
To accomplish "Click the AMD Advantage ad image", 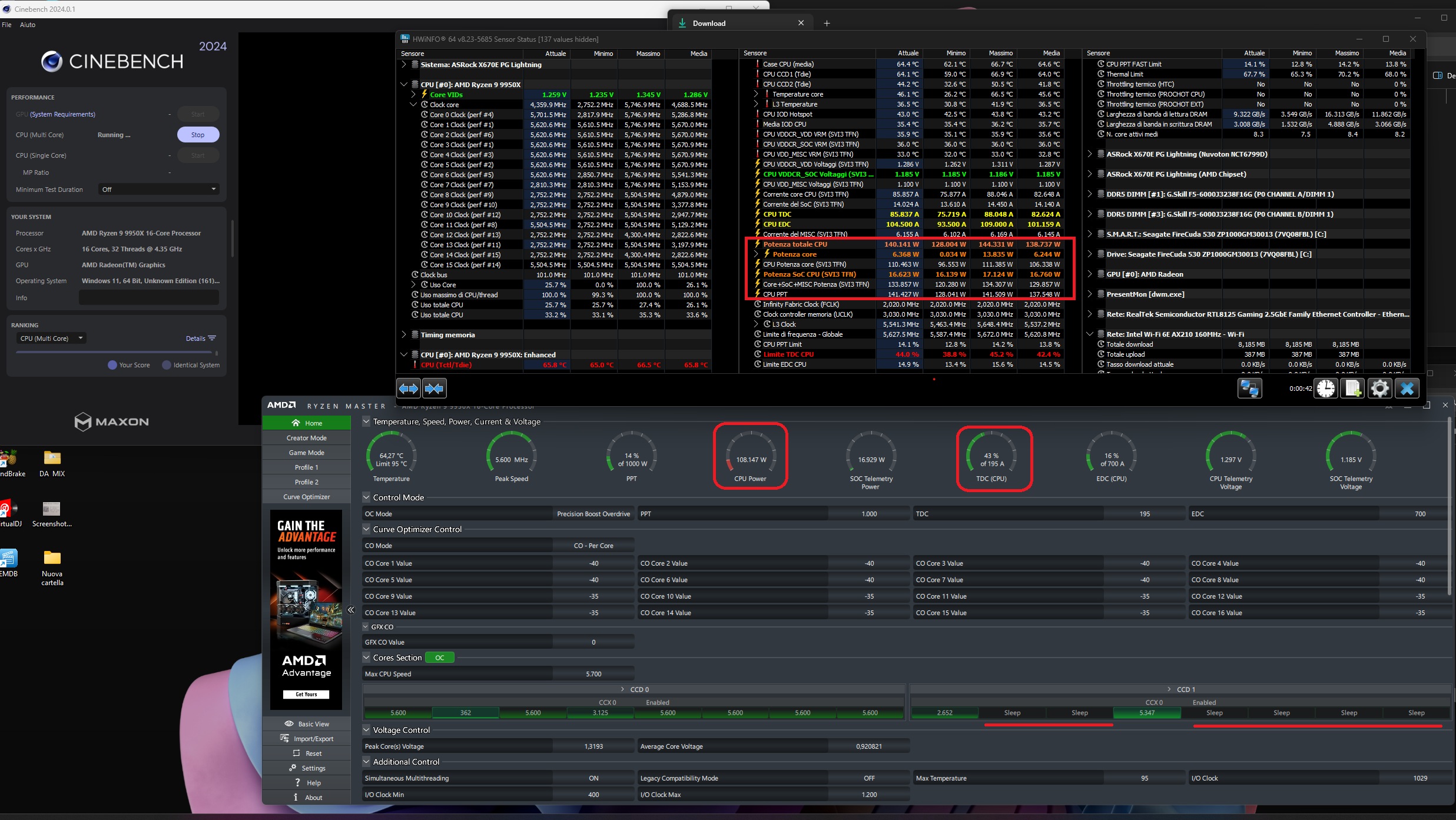I will coord(306,610).
